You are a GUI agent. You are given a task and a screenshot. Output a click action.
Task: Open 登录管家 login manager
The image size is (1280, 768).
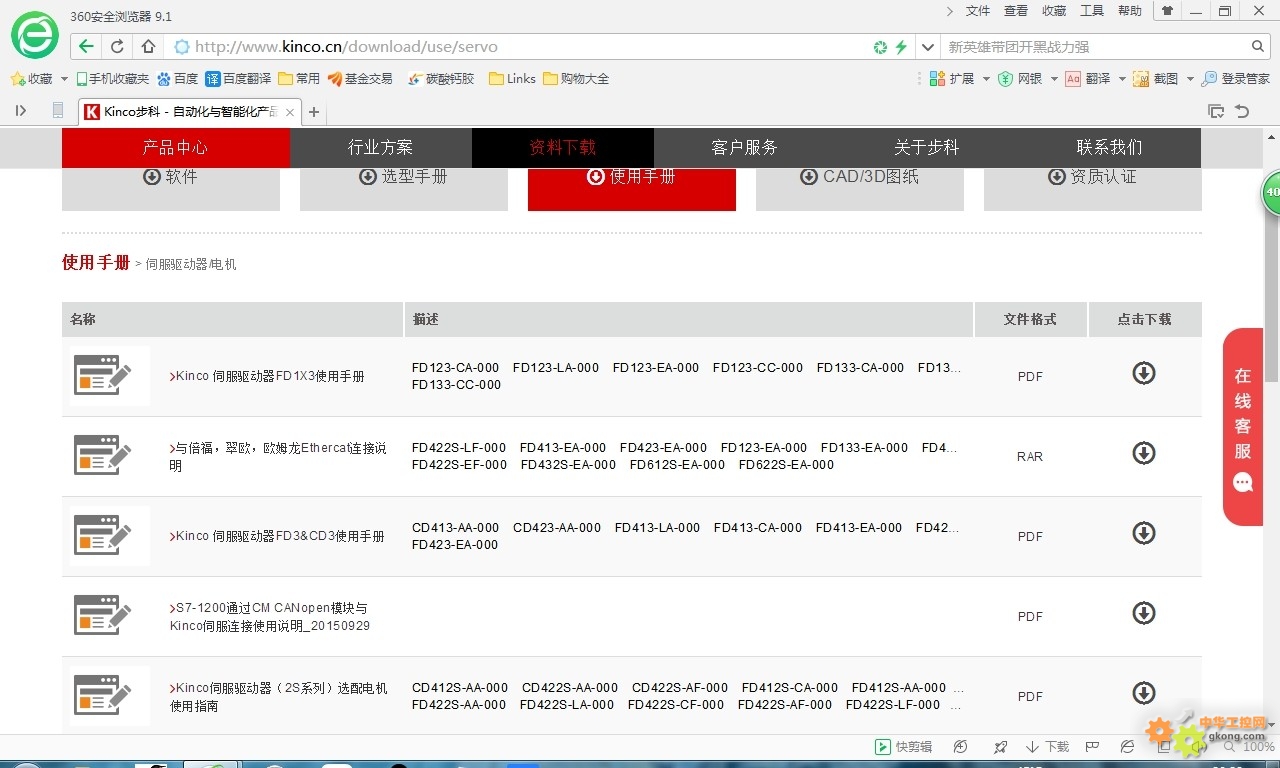[1236, 79]
